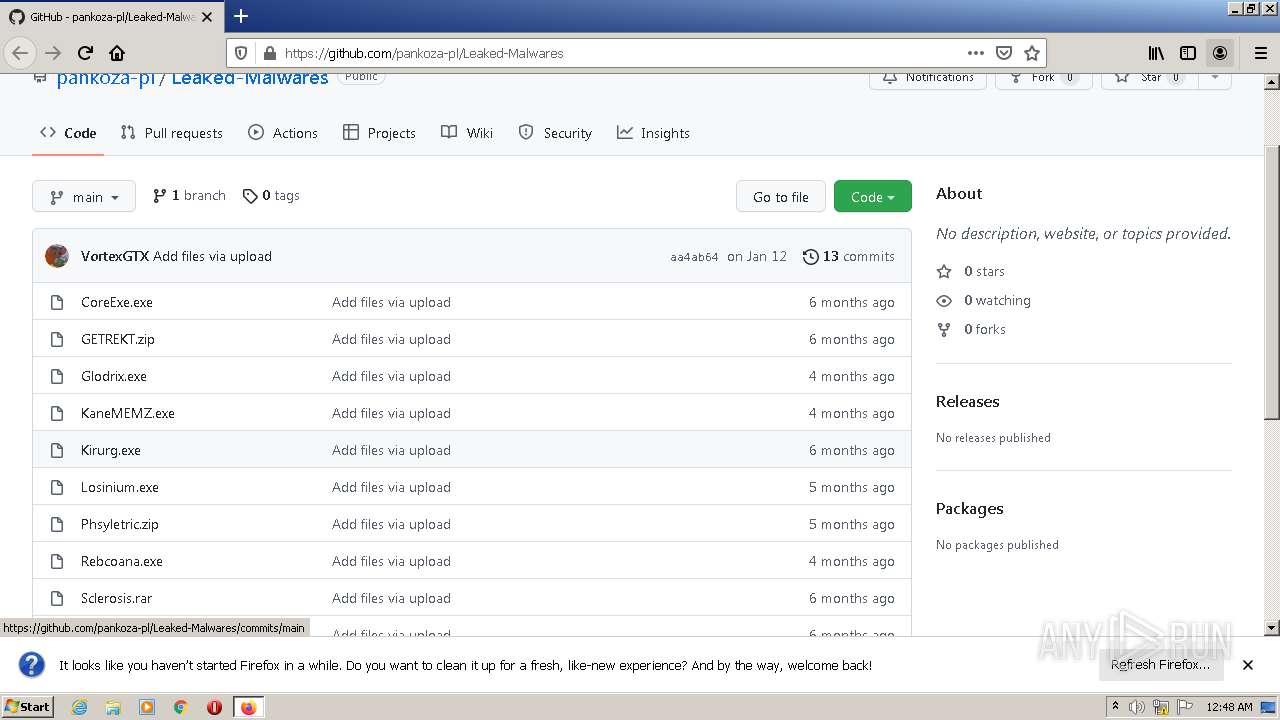
Task: Open KaneMEMZ.exe file
Action: [128, 413]
